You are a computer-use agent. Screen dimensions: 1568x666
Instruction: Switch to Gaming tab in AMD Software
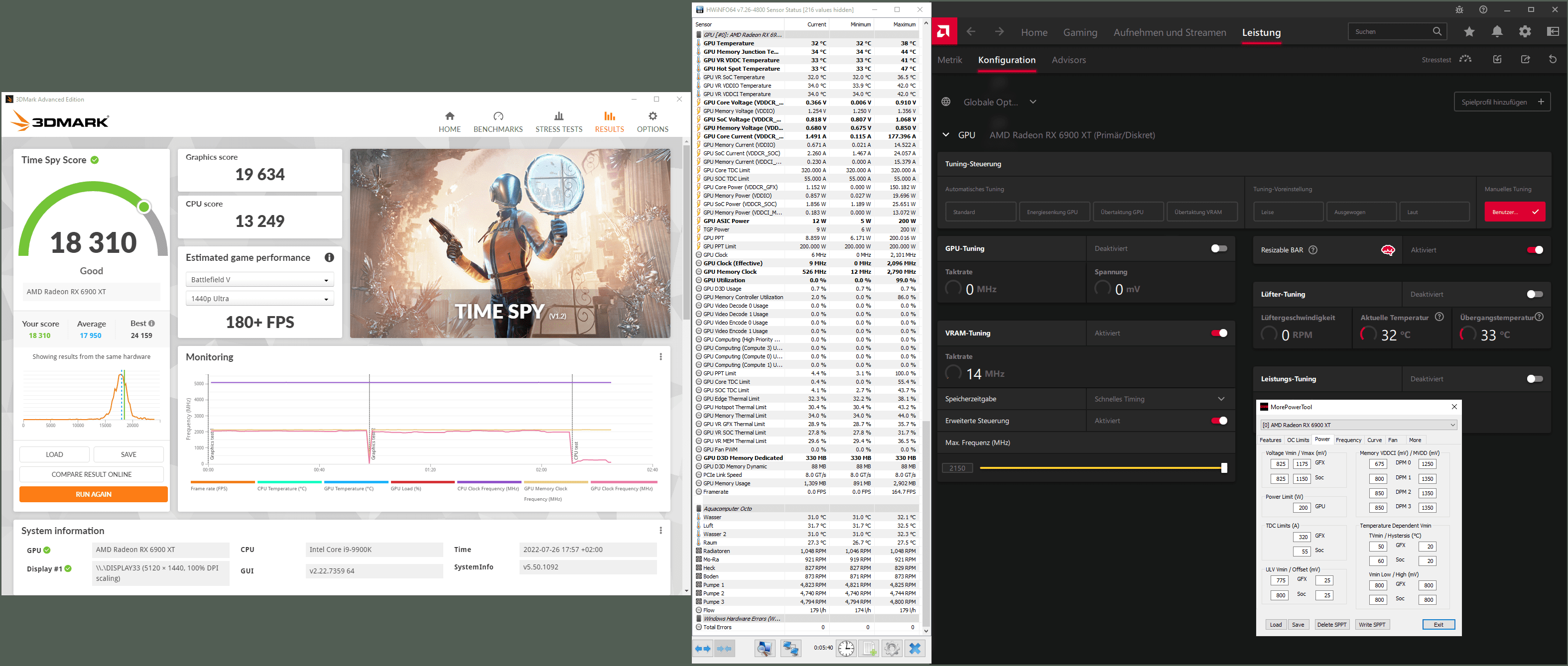pos(1080,32)
